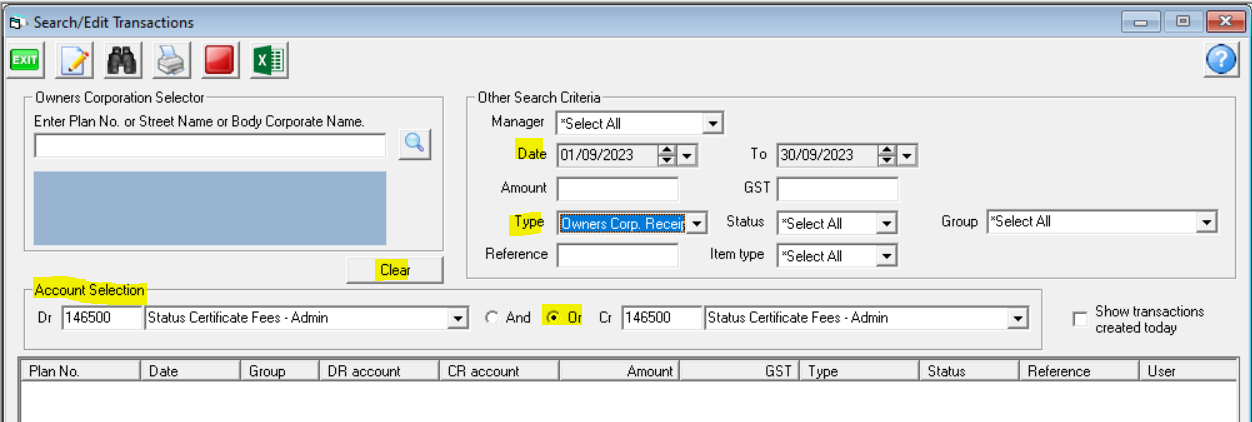
Task: Click the start Date spinner arrows
Action: click(667, 155)
